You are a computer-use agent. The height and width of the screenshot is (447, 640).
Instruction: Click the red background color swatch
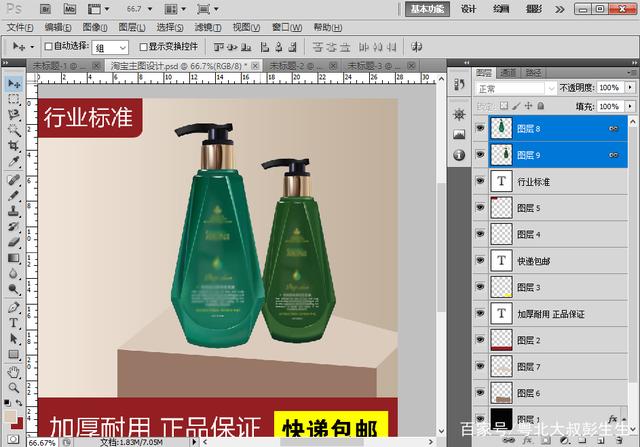point(19,425)
